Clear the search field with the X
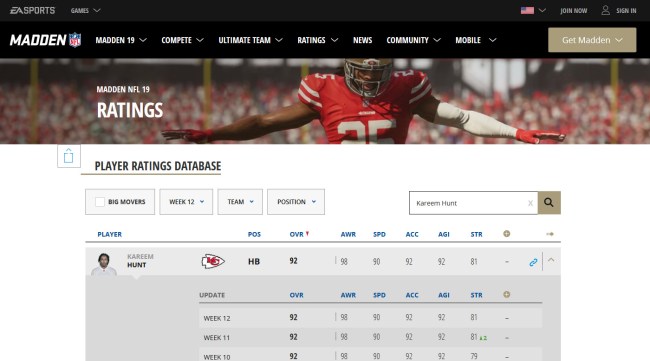Viewport: 650px width, 361px height. point(530,203)
